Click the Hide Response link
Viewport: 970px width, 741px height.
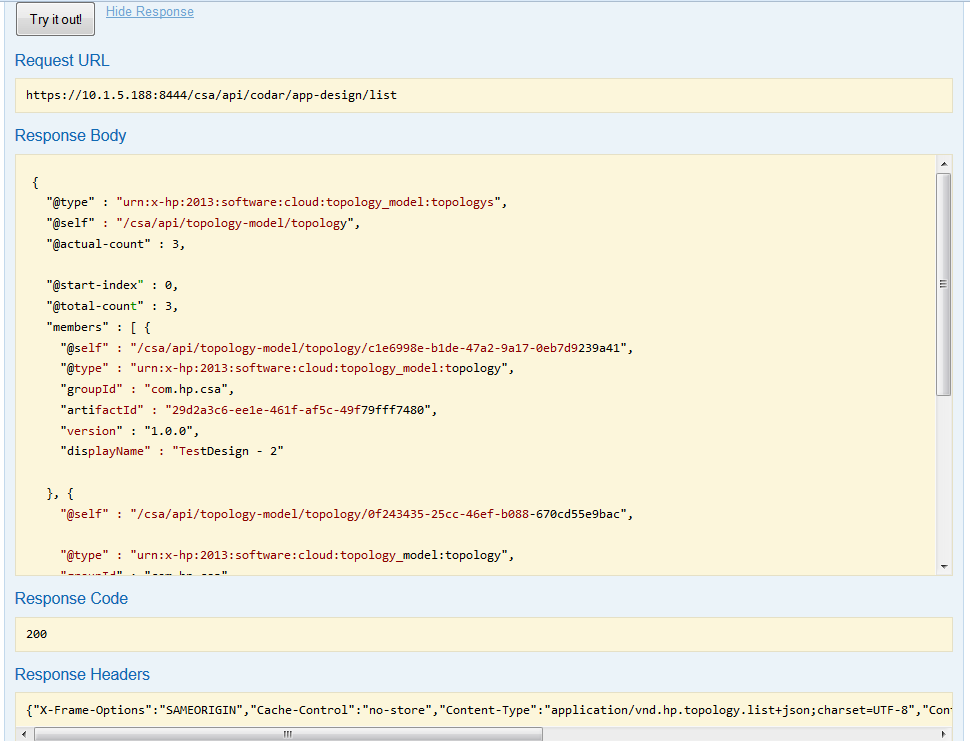(150, 12)
